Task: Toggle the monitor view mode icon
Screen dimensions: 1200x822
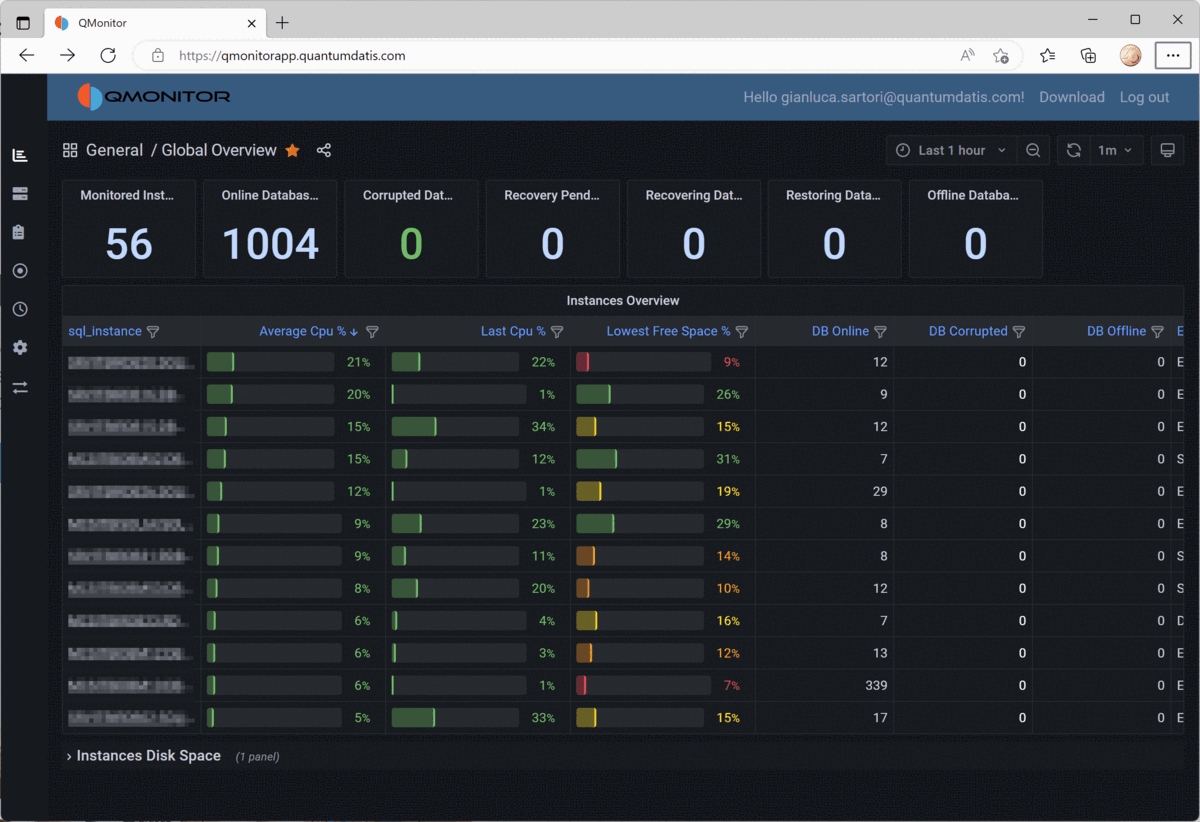Action: (1166, 151)
